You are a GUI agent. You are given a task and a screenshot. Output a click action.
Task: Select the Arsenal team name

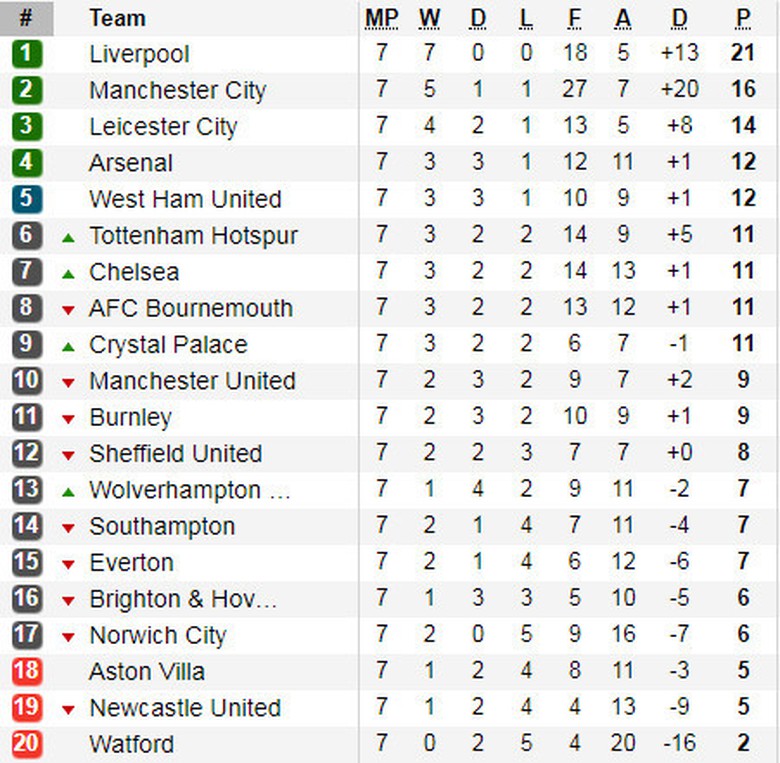130,163
